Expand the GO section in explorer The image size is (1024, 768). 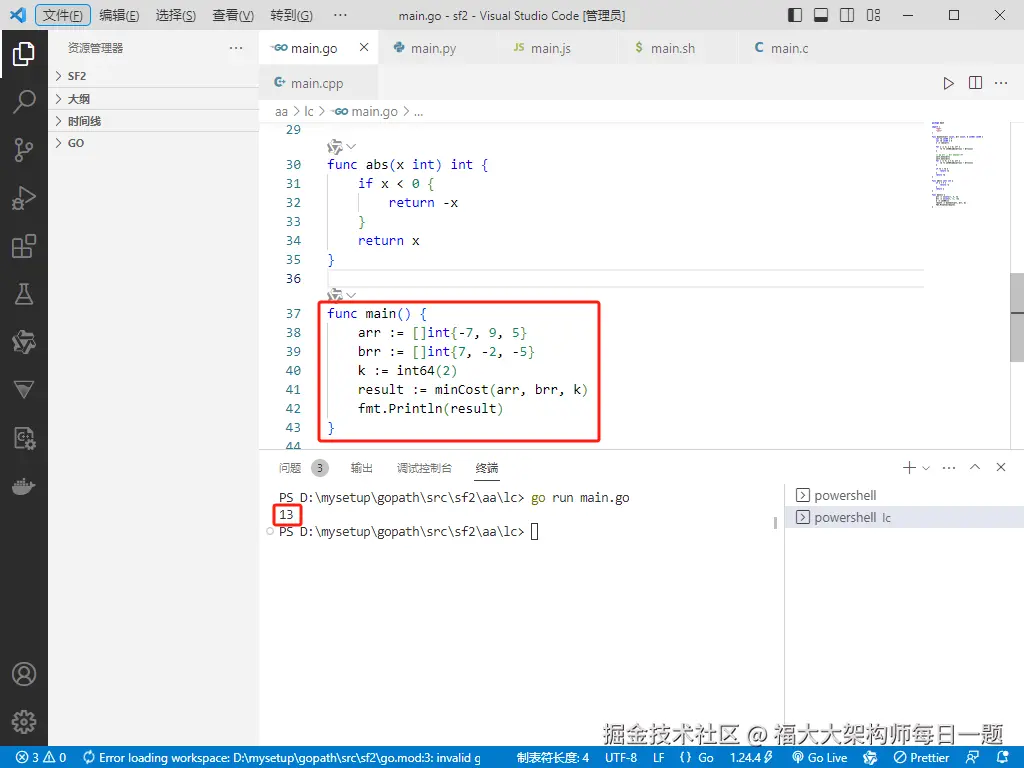(x=154, y=143)
